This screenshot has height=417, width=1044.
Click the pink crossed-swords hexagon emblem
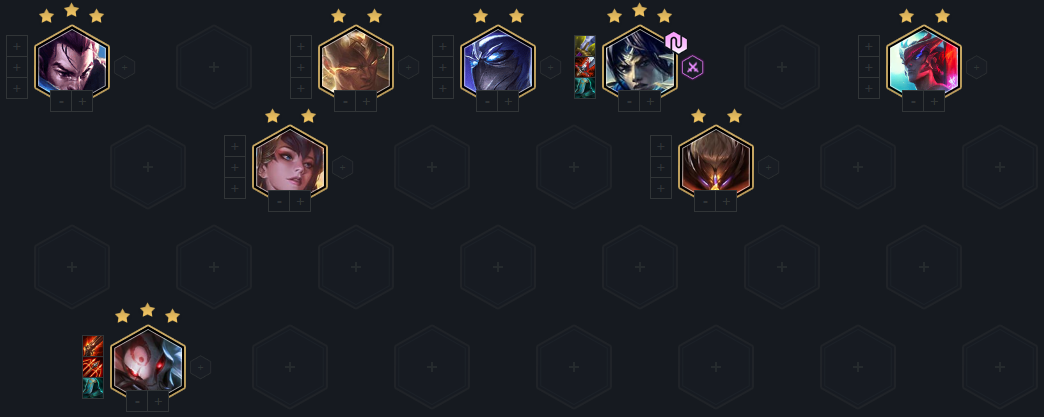tap(692, 67)
